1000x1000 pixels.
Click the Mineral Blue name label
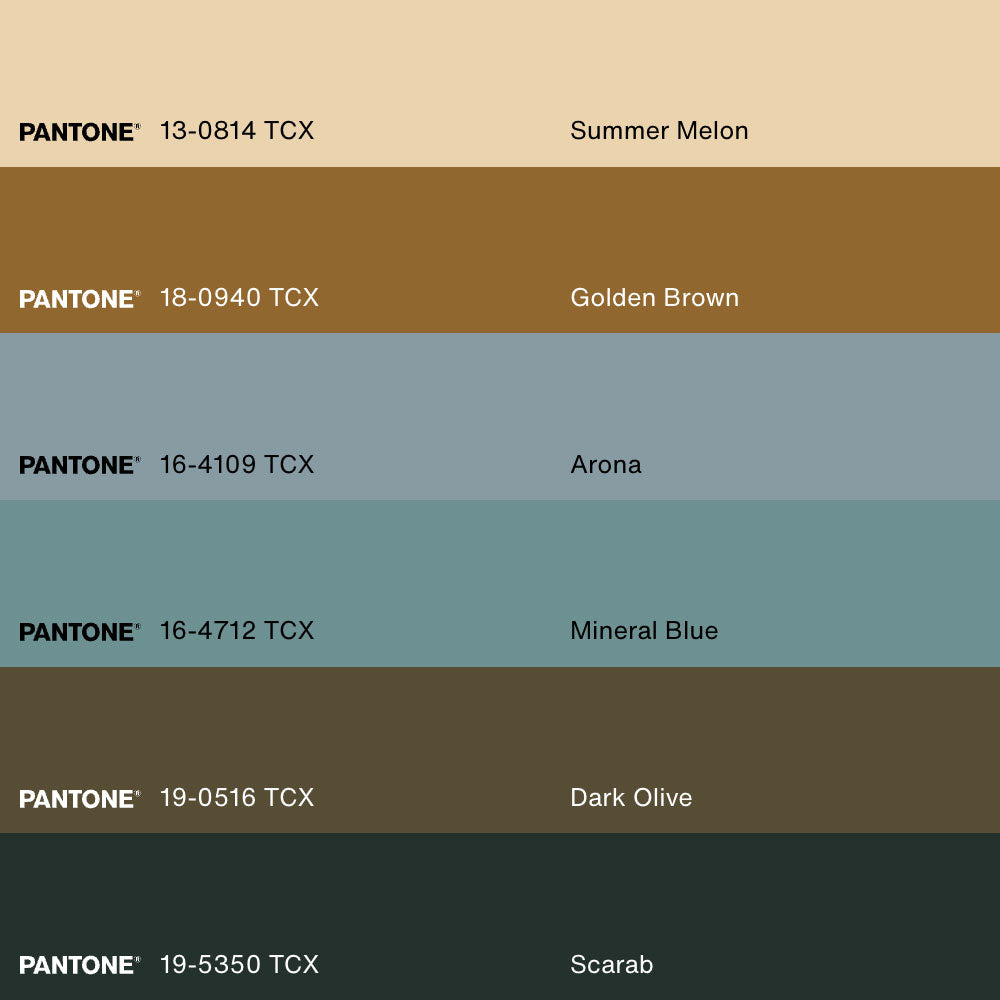pos(644,631)
